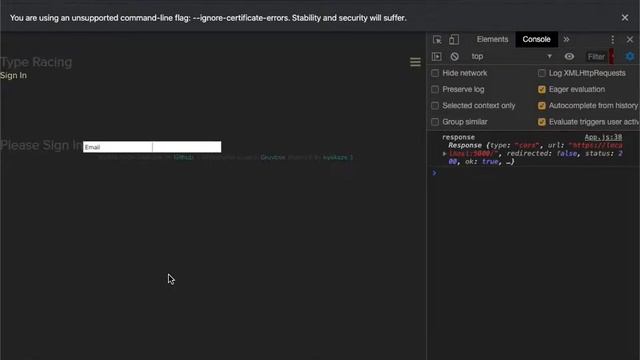This screenshot has width=640, height=360.
Task: Clear the console
Action: coord(454,57)
